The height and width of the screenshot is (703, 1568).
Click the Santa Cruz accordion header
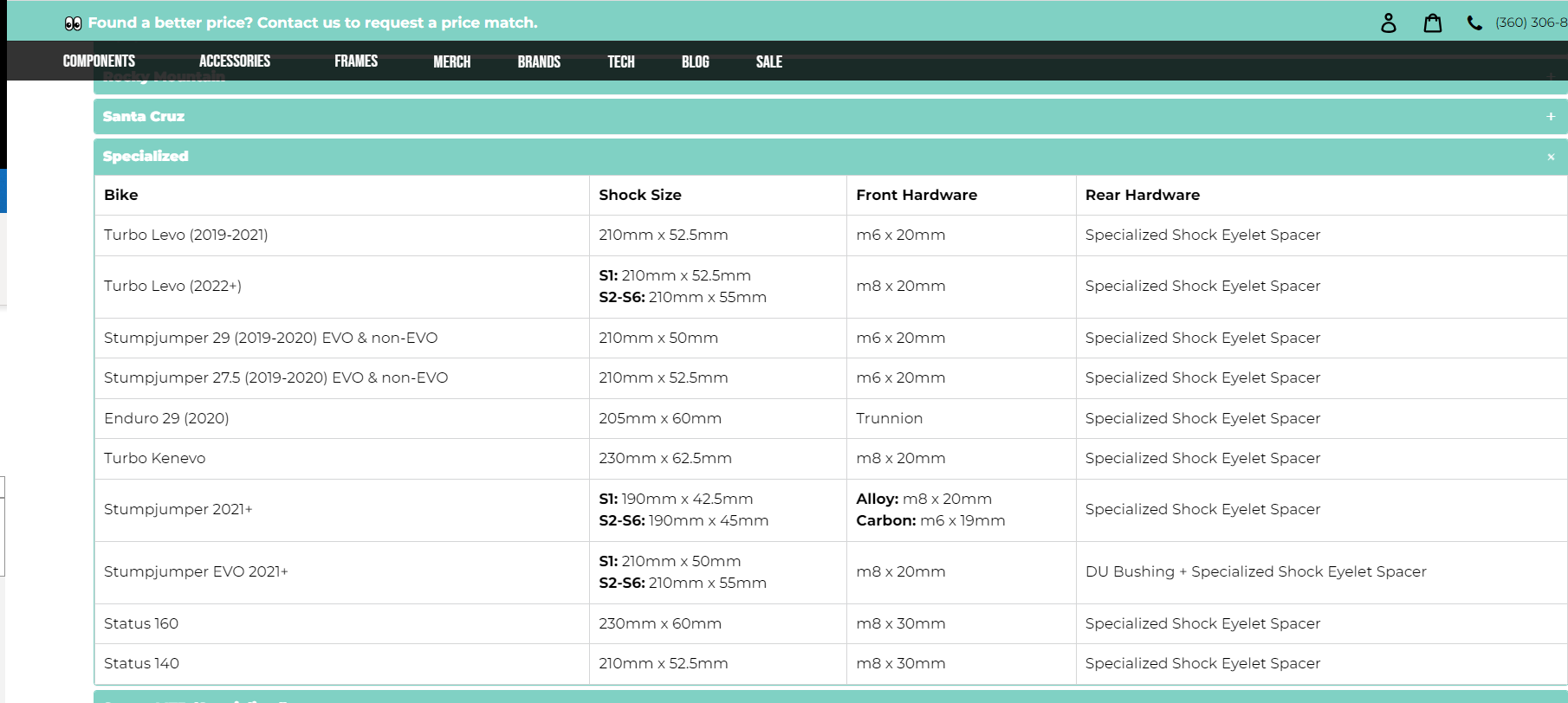(830, 117)
